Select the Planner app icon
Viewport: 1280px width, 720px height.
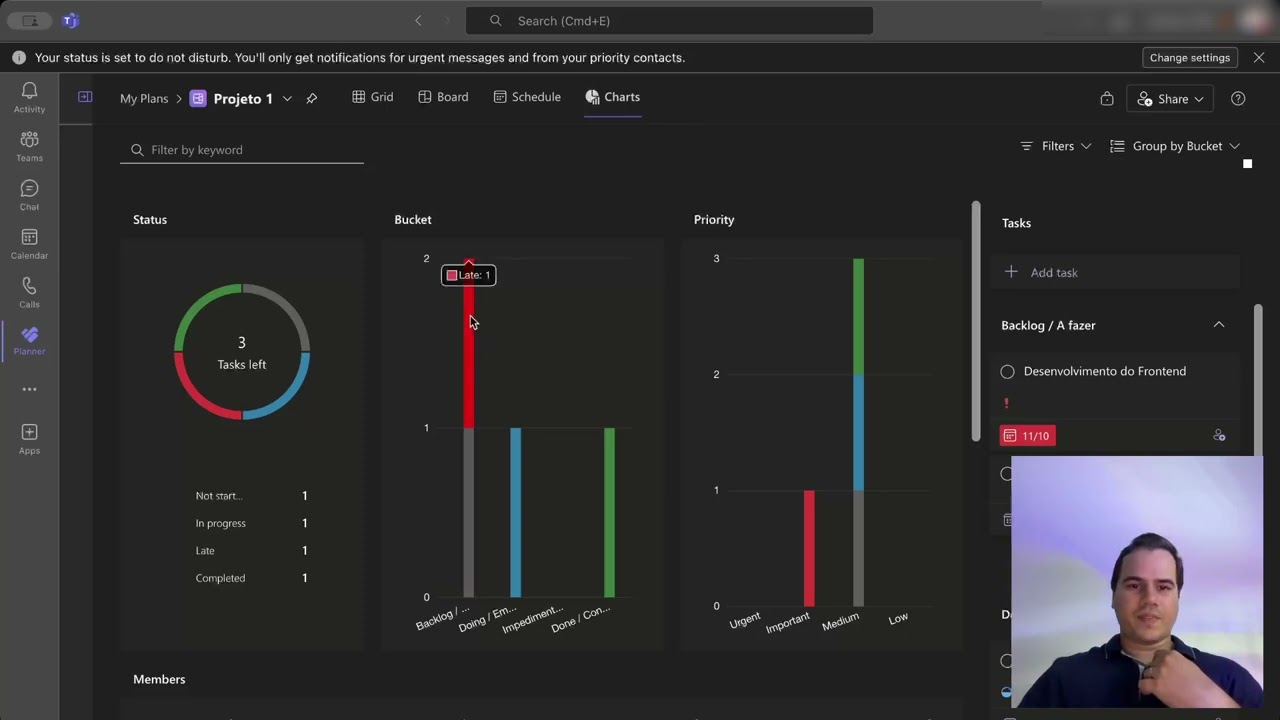tap(29, 341)
